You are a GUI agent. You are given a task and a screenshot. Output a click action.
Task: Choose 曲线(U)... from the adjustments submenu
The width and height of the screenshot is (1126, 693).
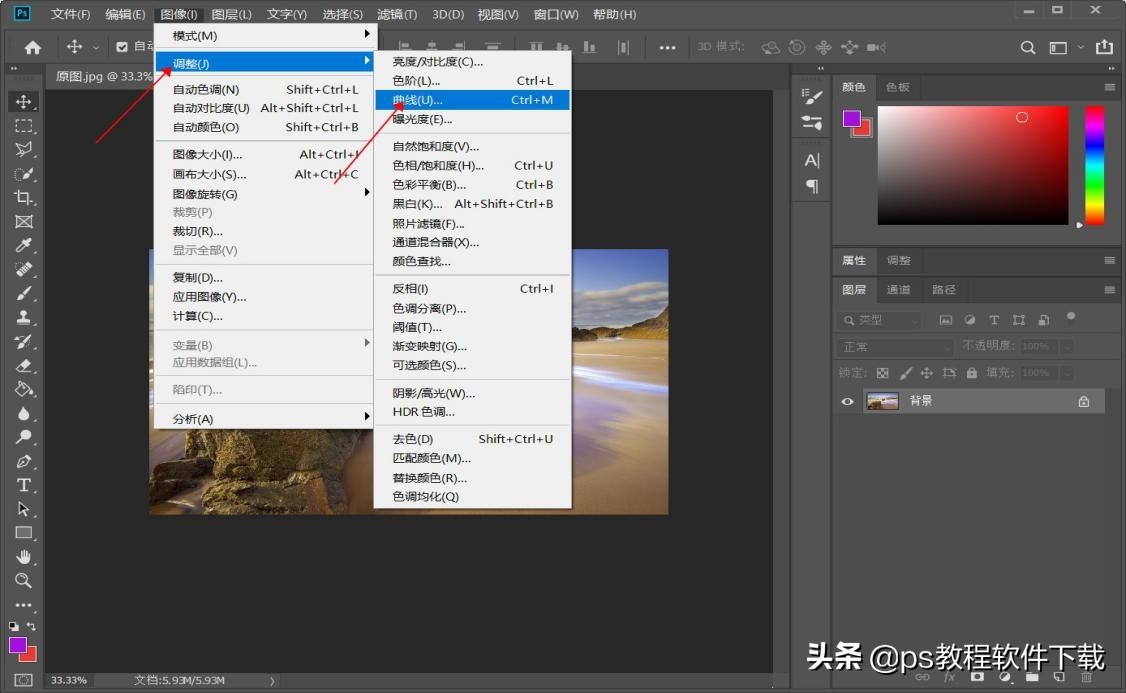473,100
